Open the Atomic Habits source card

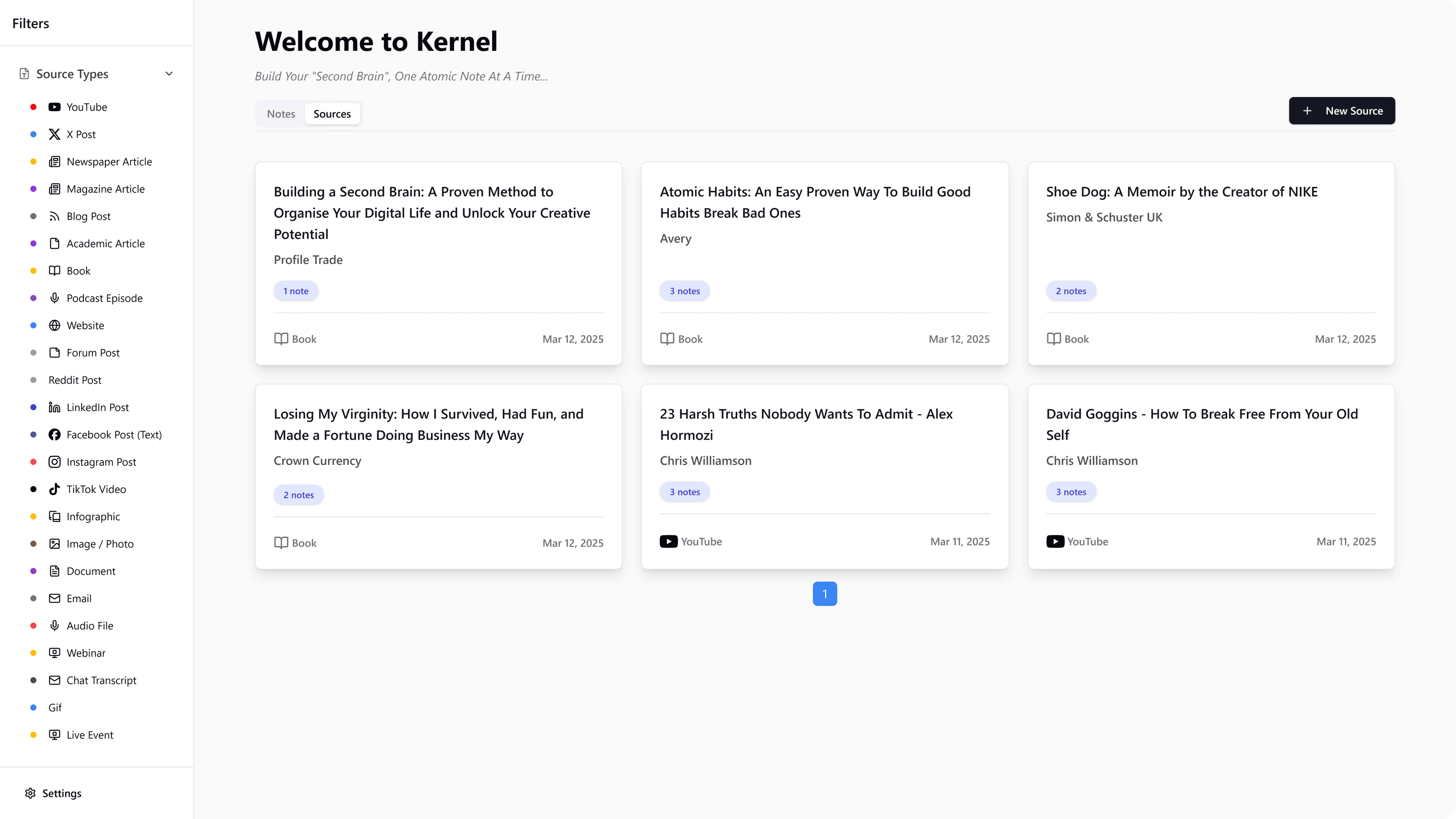point(825,264)
